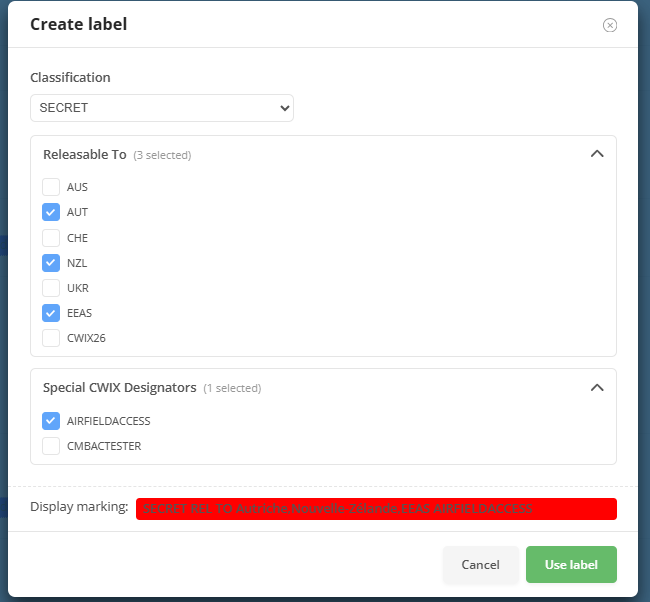Viewport: 650px width, 602px height.
Task: Click the Releasable To section header
Action: pyautogui.click(x=85, y=155)
